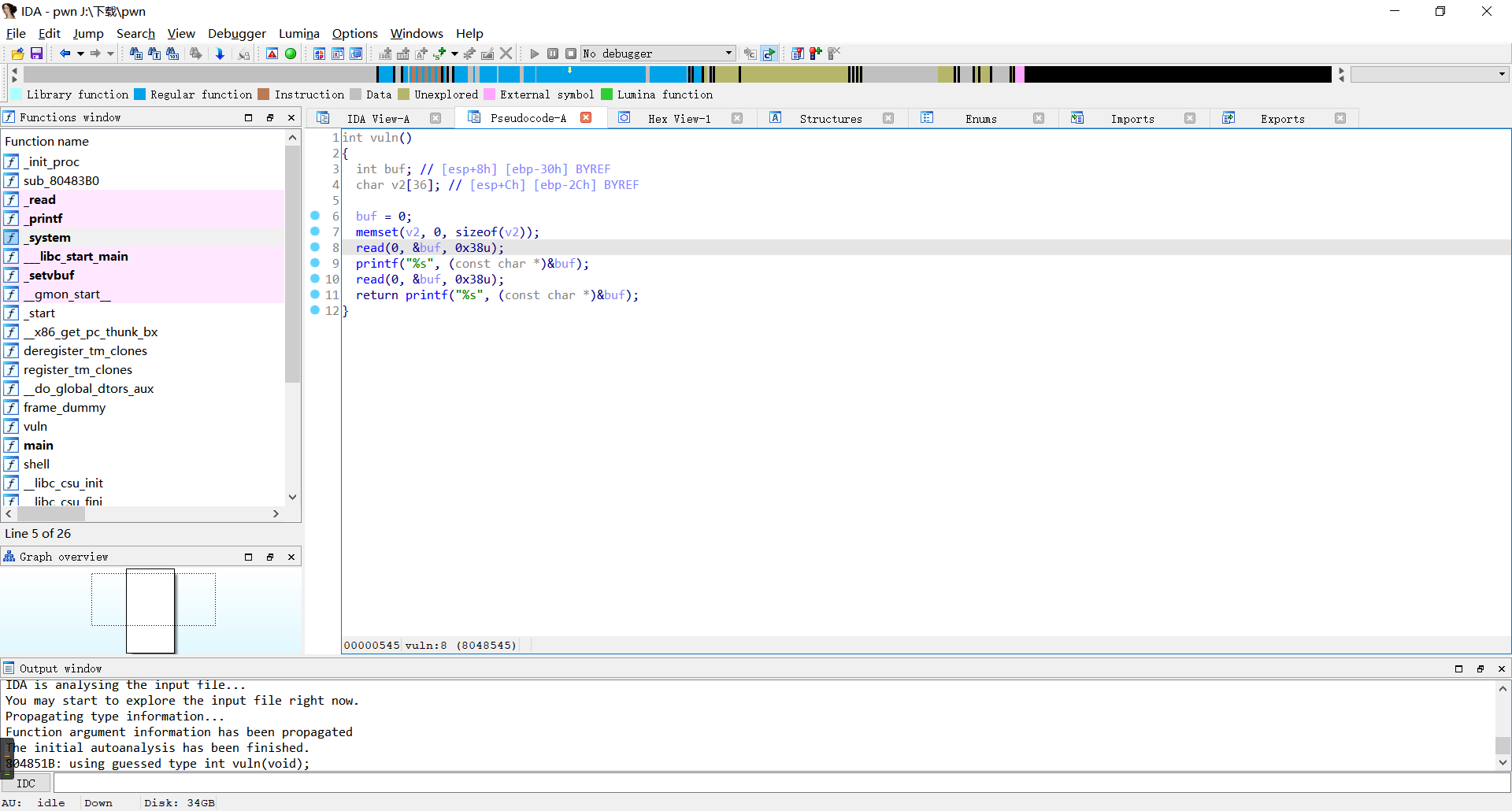The width and height of the screenshot is (1512, 811).
Task: Toggle the breakpoint dot on line 8
Action: coord(315,247)
